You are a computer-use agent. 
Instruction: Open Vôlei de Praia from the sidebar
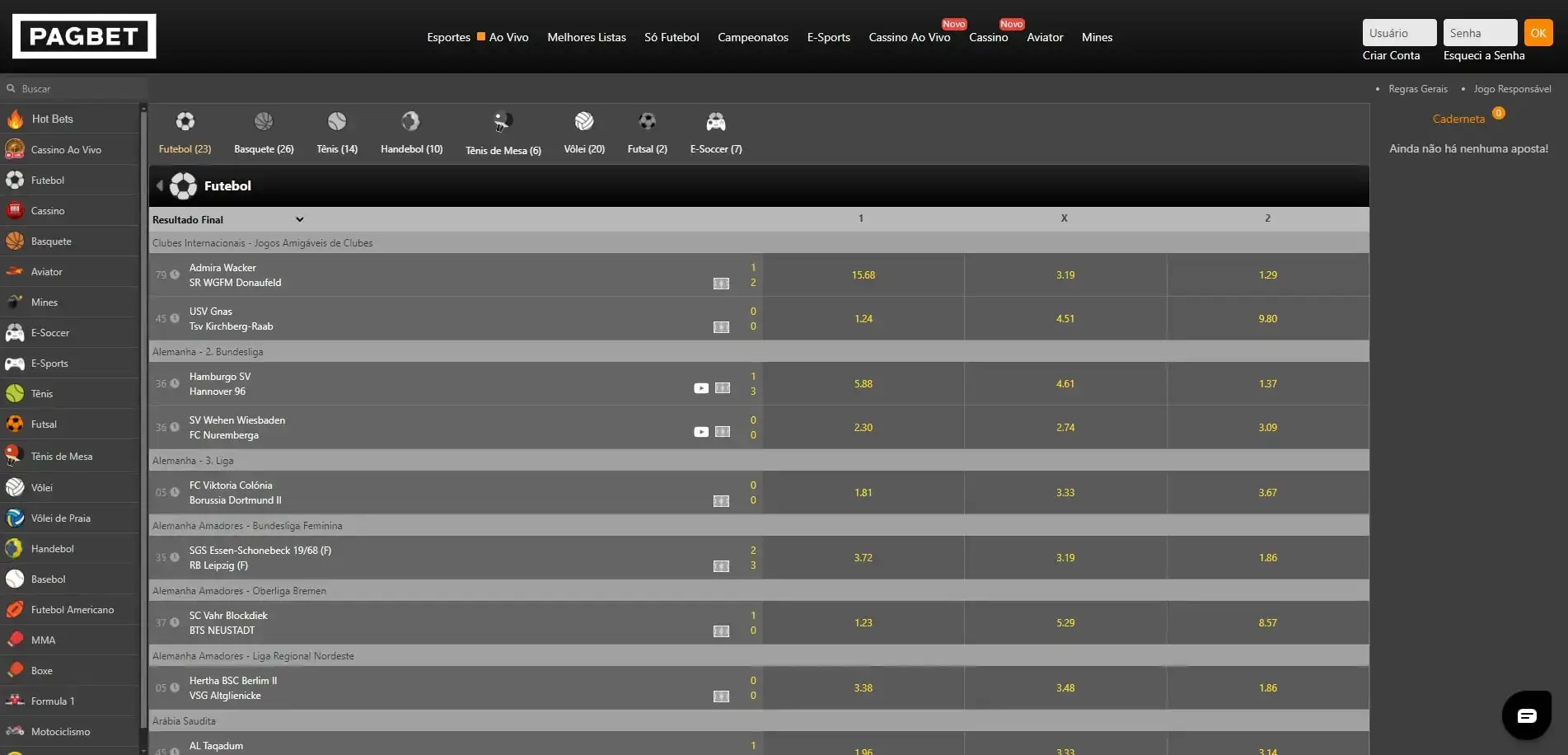tap(61, 518)
